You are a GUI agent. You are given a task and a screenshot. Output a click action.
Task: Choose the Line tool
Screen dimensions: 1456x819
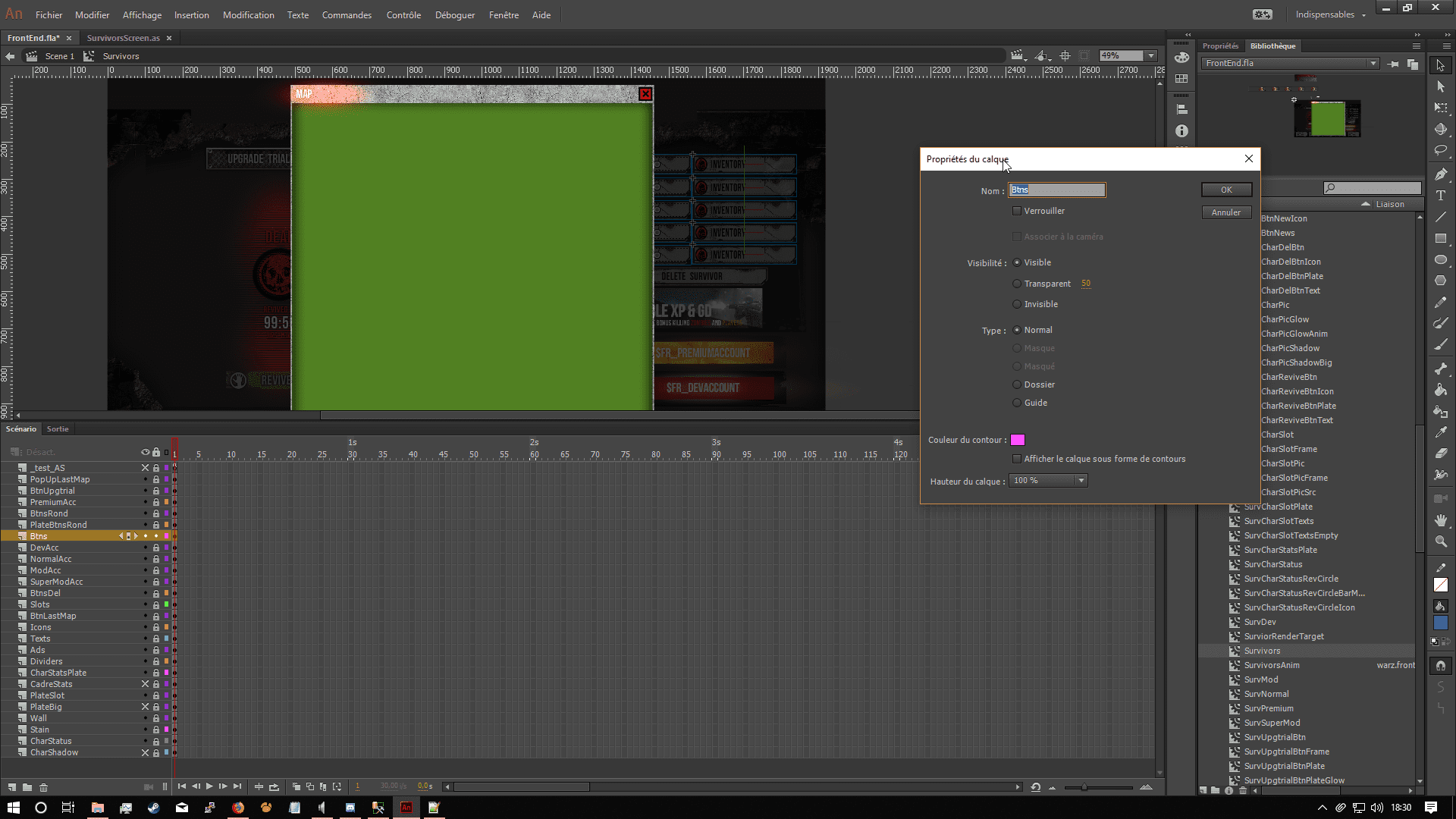click(1441, 217)
